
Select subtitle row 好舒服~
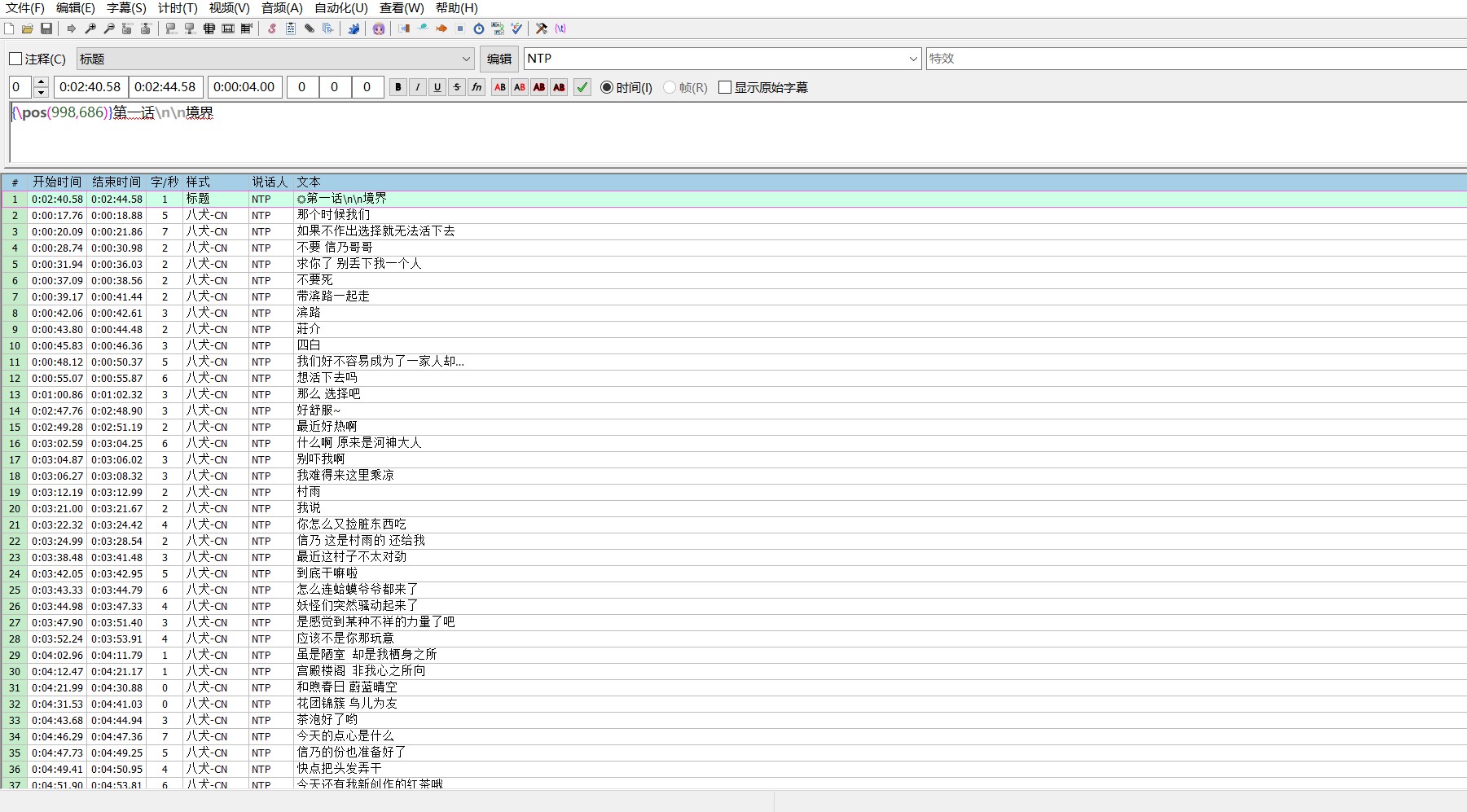click(x=733, y=410)
